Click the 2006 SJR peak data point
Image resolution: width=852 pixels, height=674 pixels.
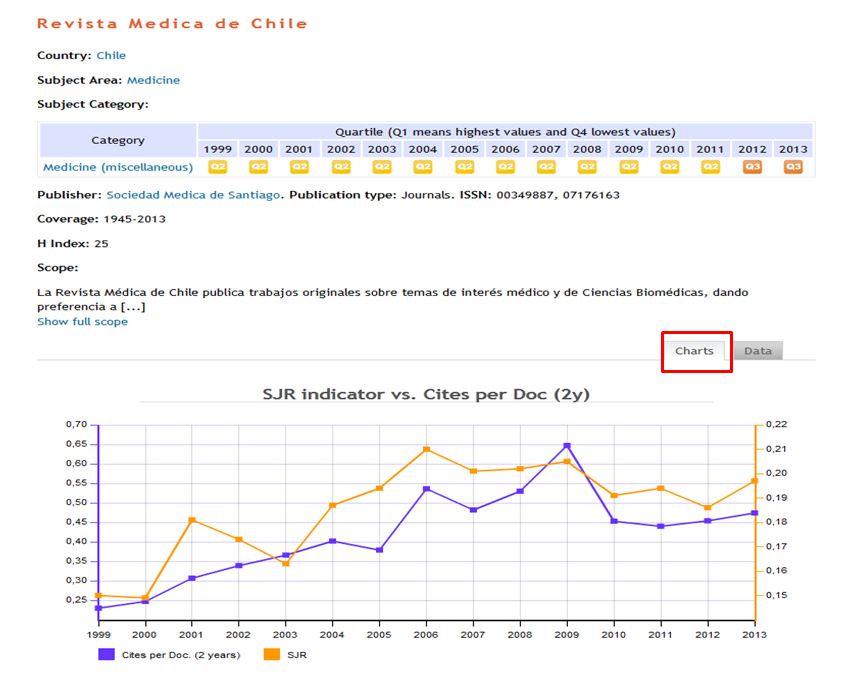pyautogui.click(x=426, y=449)
